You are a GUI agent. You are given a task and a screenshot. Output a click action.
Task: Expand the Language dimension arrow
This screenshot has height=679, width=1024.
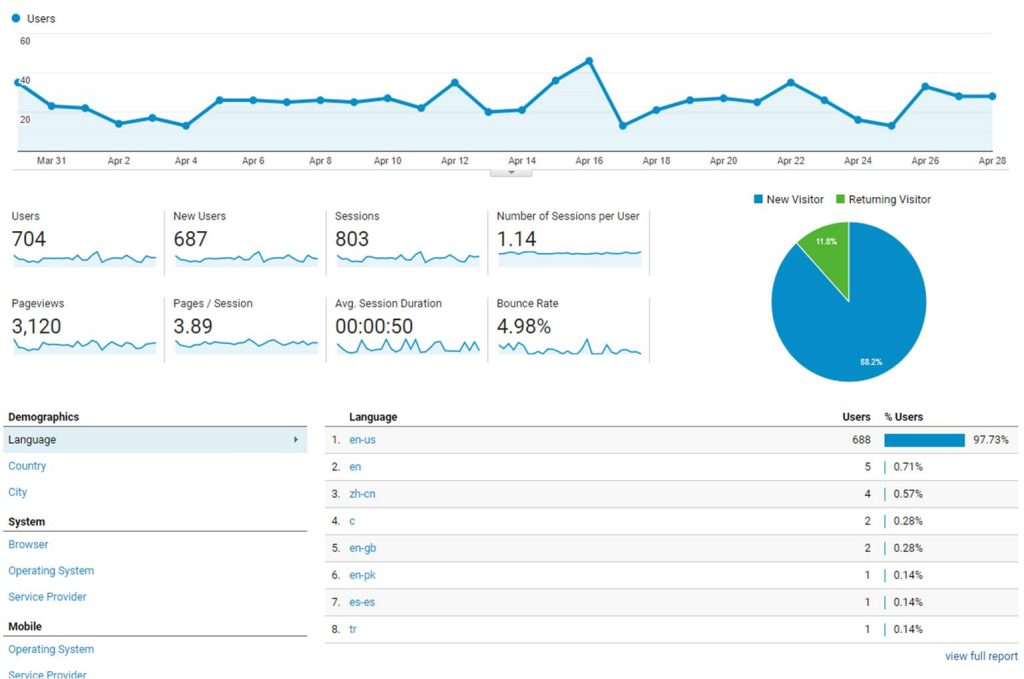click(x=295, y=440)
